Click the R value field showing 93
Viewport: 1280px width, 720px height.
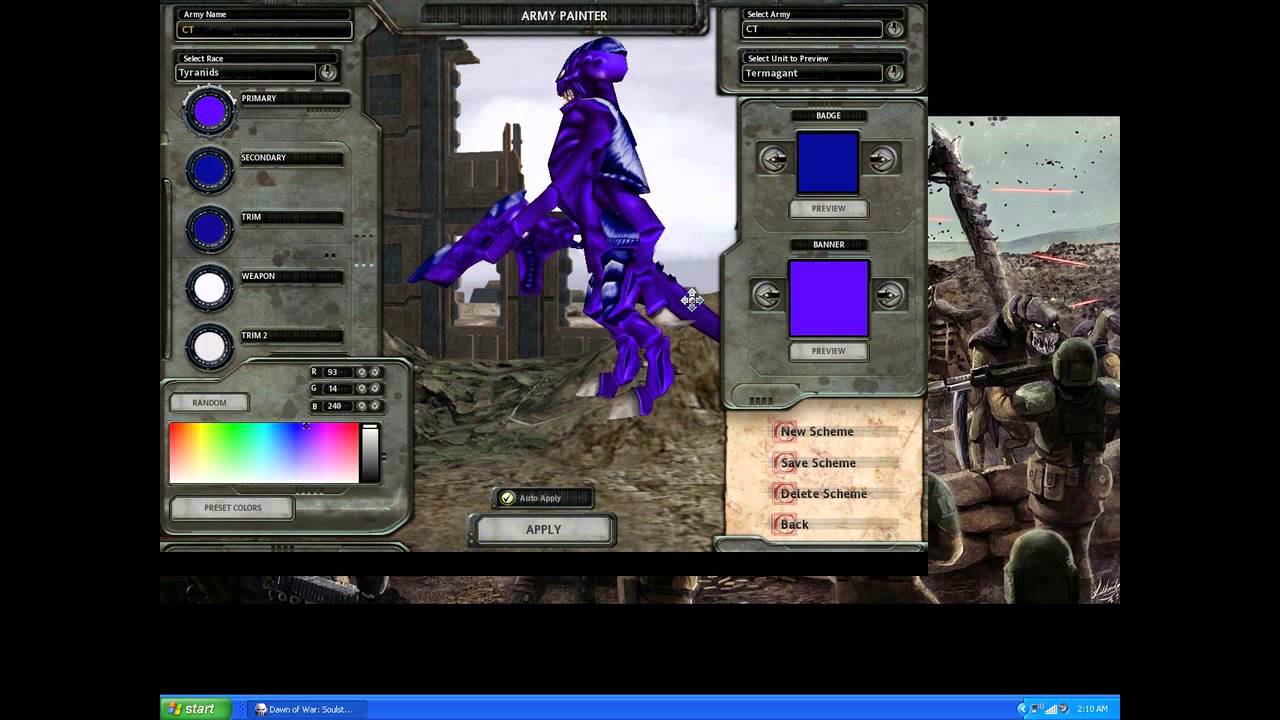click(338, 372)
